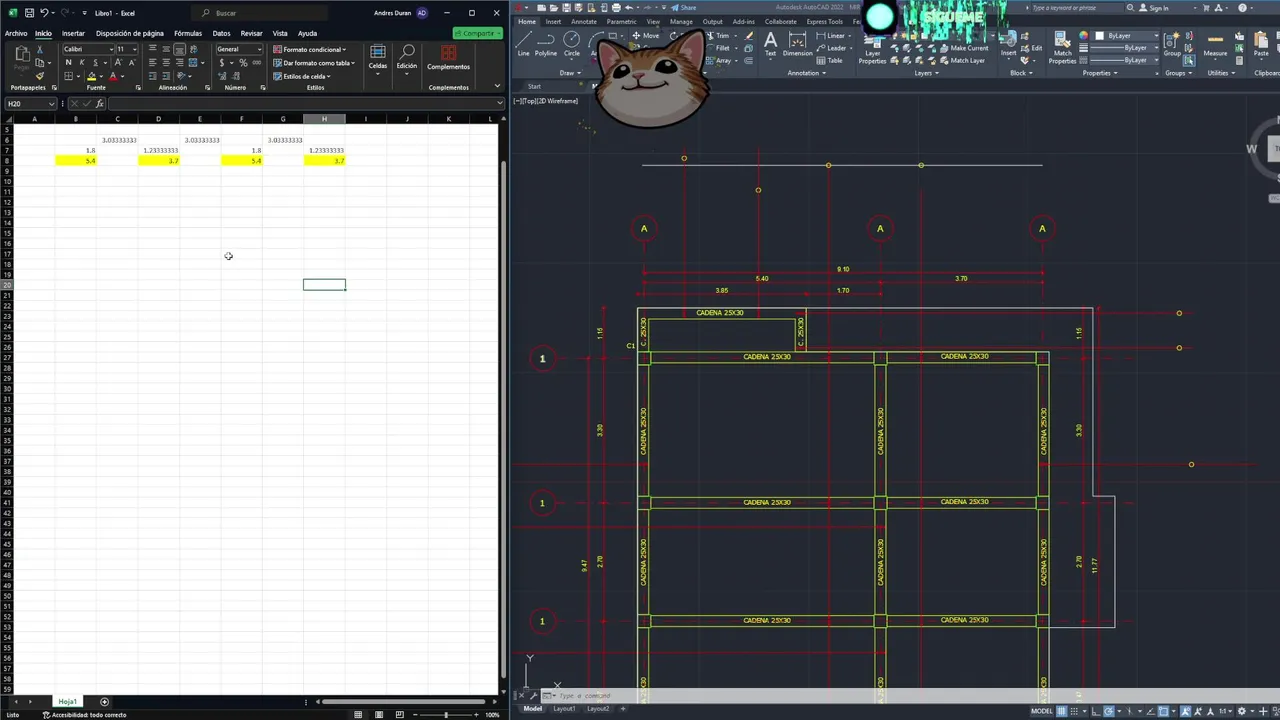Save the Excel workbook with the disk icon

click(x=29, y=13)
